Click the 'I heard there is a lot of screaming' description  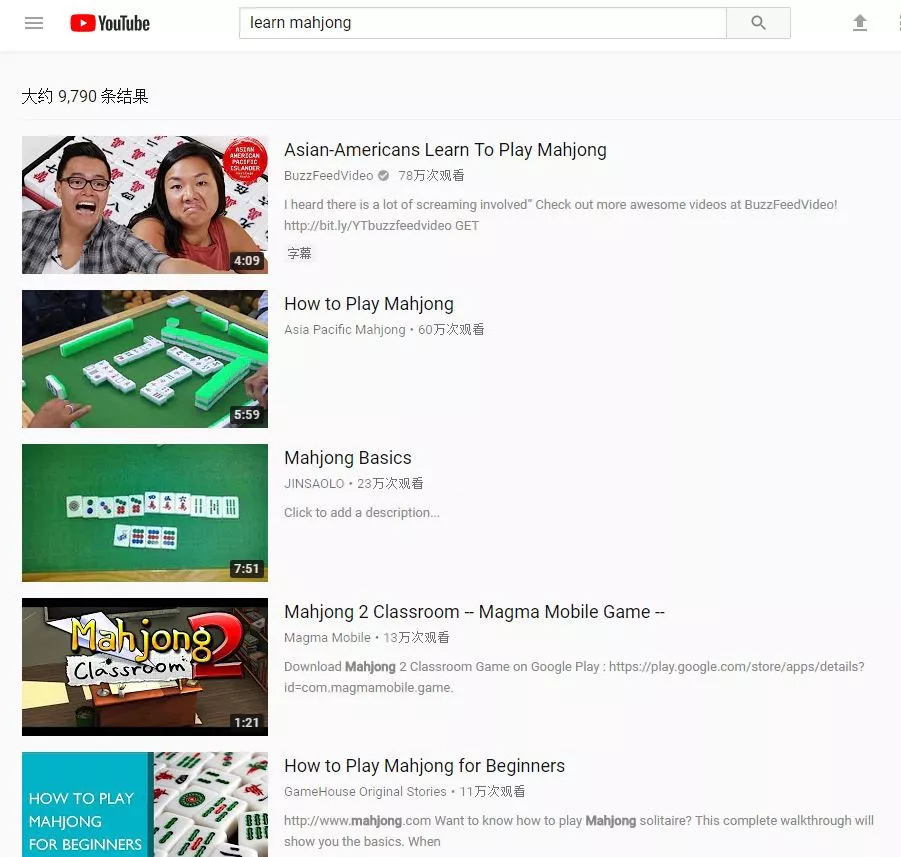561,215
